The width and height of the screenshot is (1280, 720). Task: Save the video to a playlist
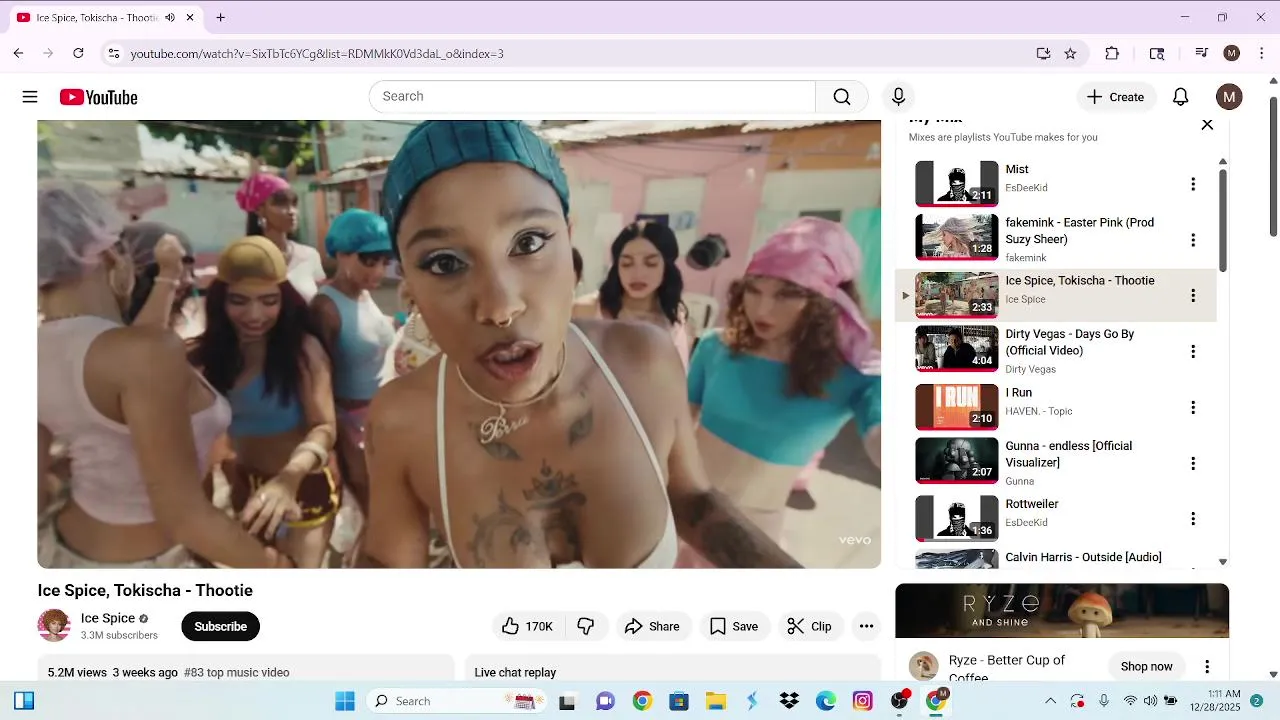click(734, 626)
